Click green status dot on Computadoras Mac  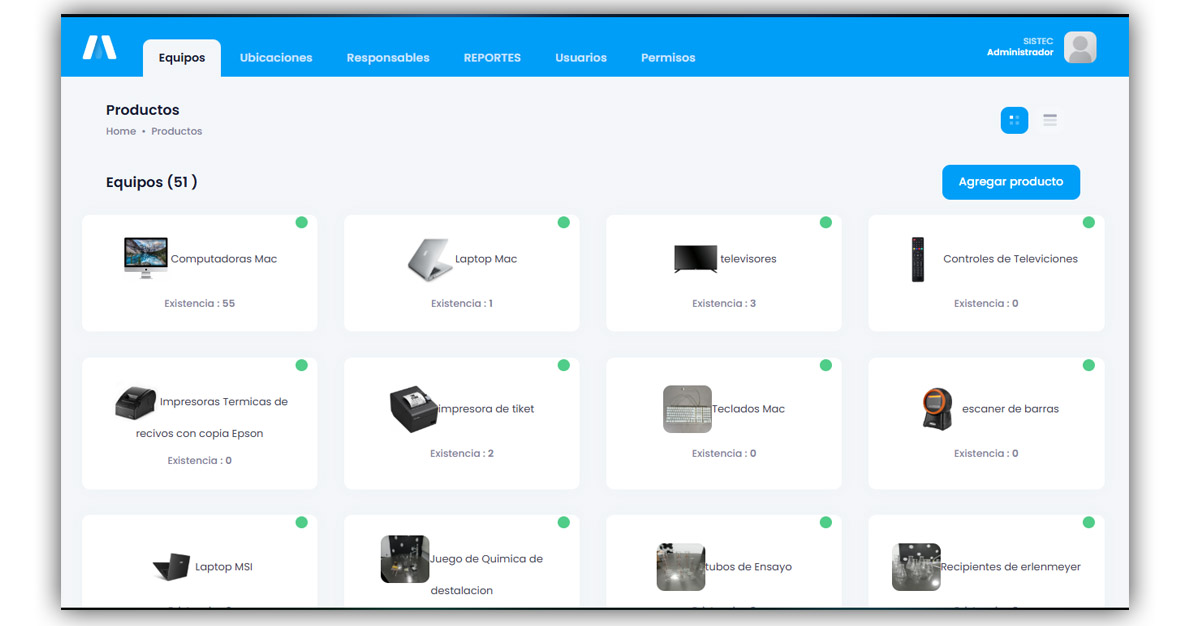tap(301, 222)
